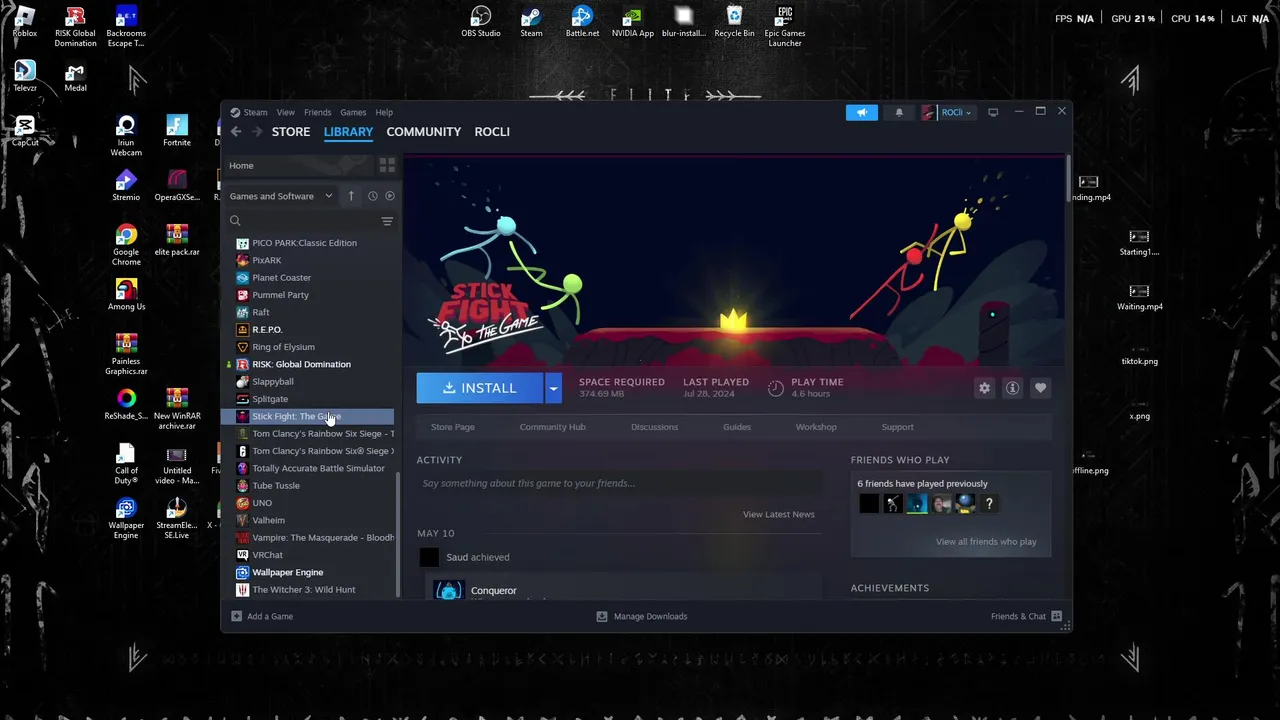
Task: Click OBS Studio desktop icon
Action: coord(481,22)
